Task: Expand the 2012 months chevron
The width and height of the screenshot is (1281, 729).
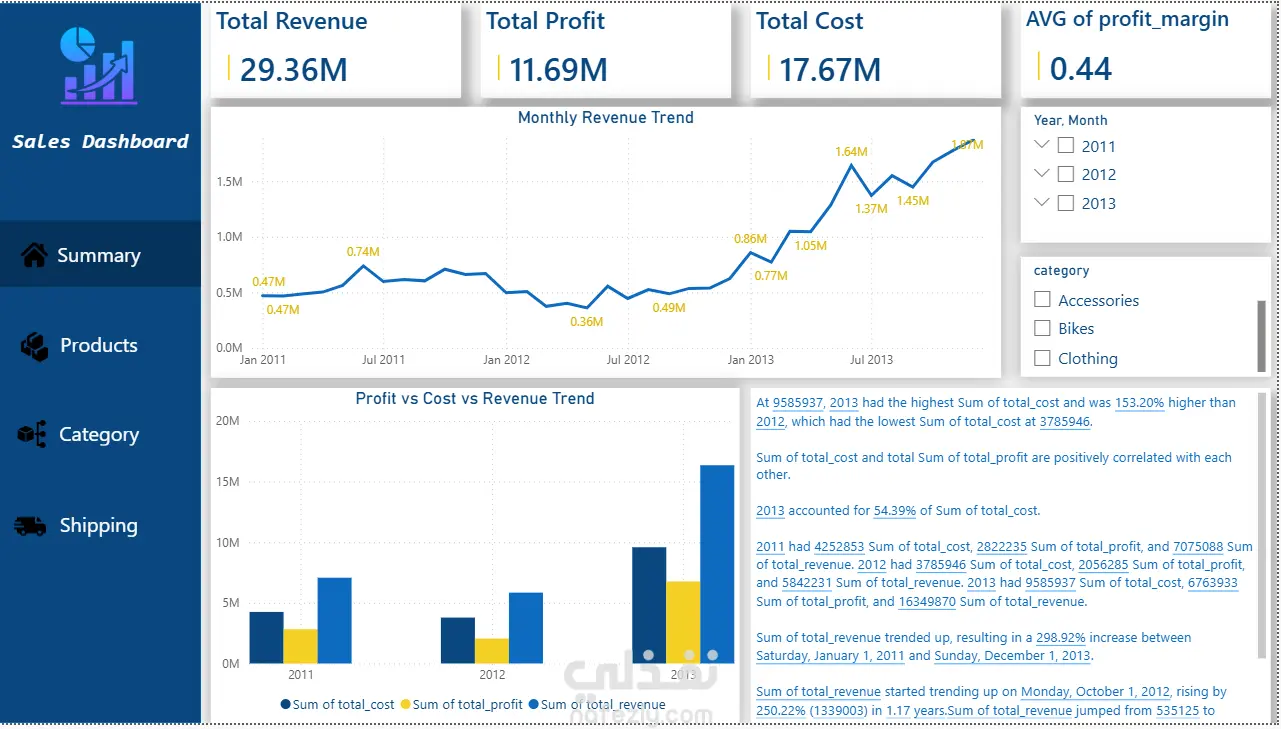Action: click(x=1041, y=173)
